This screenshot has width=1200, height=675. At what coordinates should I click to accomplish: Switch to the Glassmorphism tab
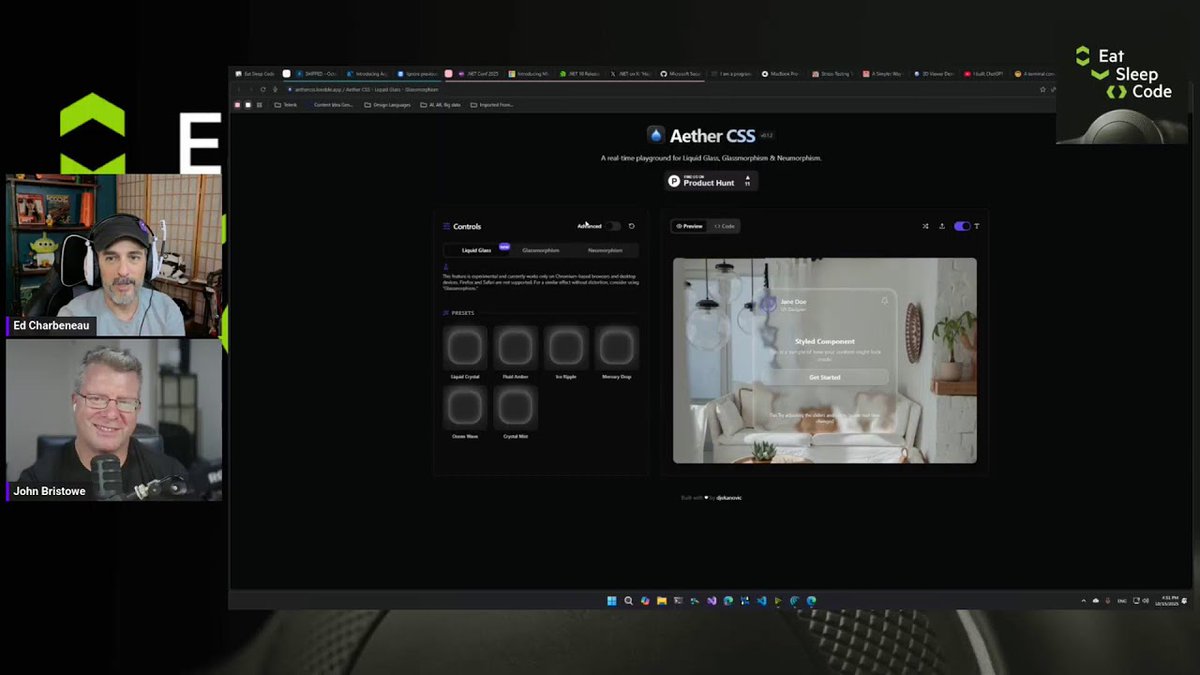tap(541, 250)
